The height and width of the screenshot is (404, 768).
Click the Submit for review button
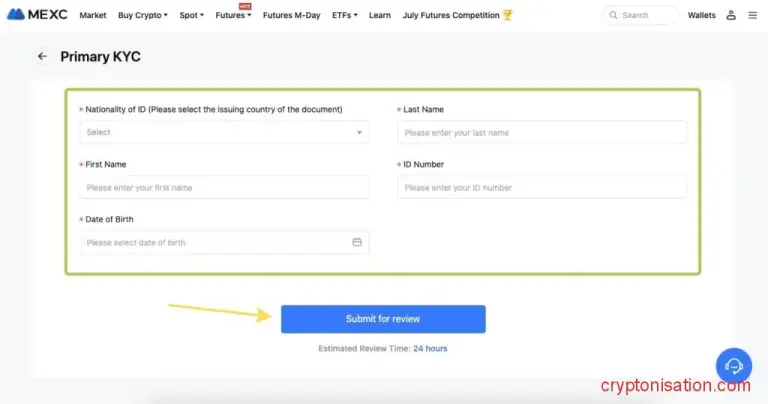pyautogui.click(x=383, y=319)
